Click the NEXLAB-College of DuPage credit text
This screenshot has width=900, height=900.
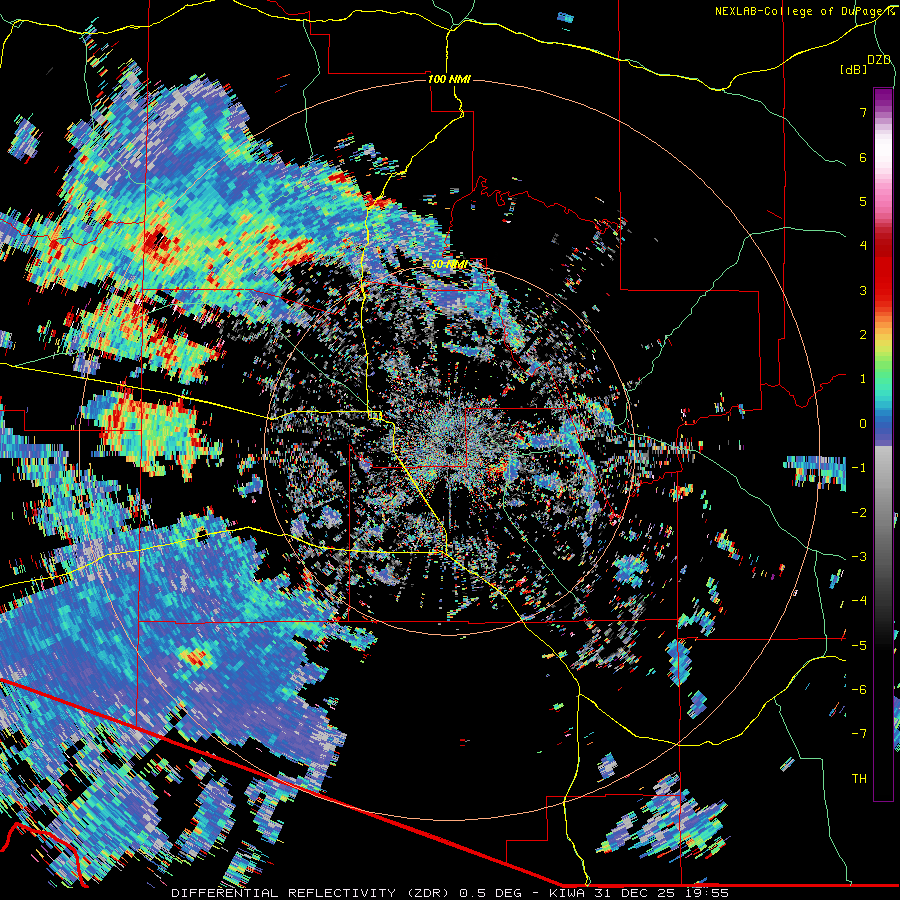(x=804, y=11)
